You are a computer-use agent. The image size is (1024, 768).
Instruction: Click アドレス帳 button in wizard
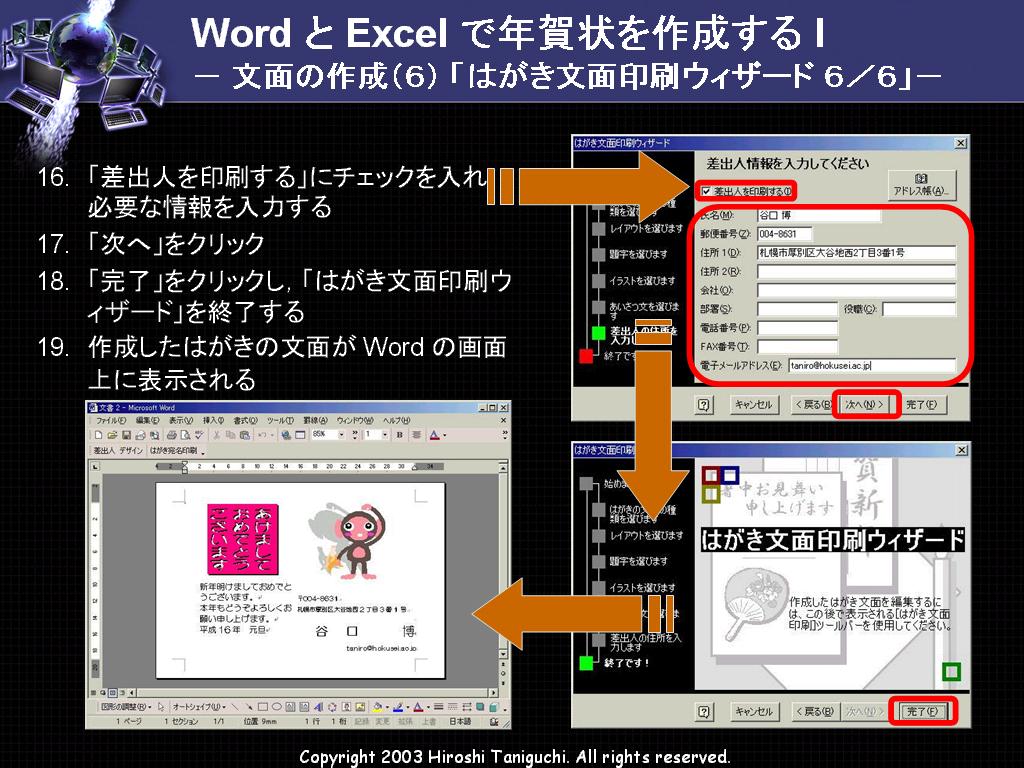pyautogui.click(x=921, y=184)
